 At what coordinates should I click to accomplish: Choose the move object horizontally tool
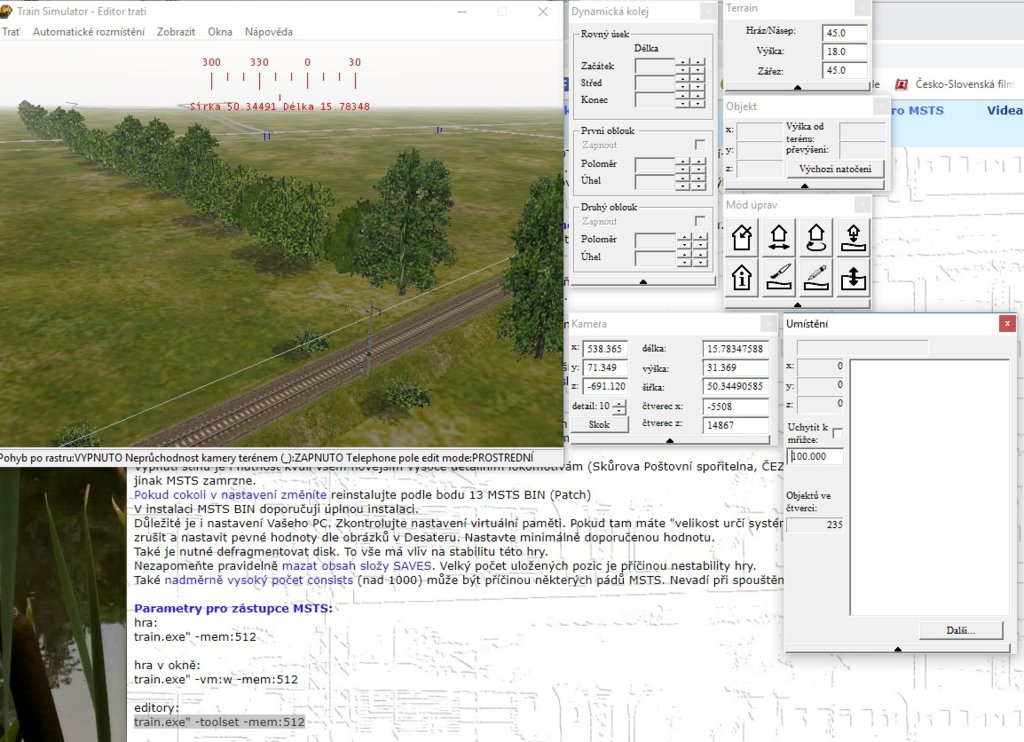tap(779, 237)
